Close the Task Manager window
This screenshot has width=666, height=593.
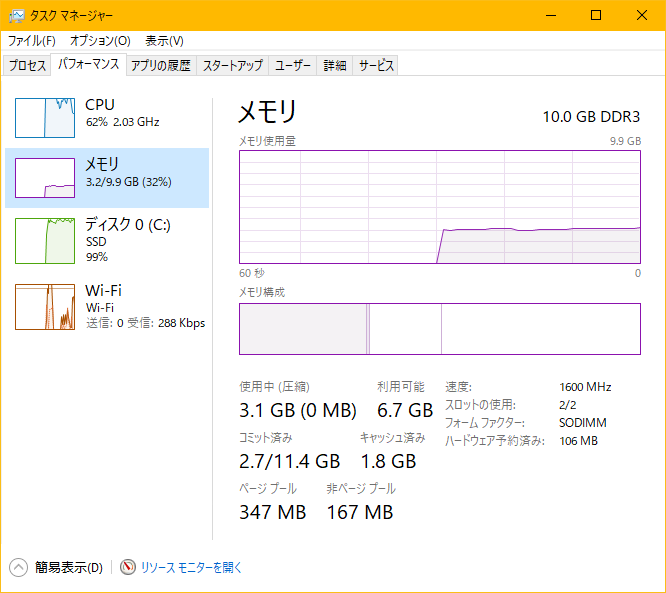click(x=642, y=15)
